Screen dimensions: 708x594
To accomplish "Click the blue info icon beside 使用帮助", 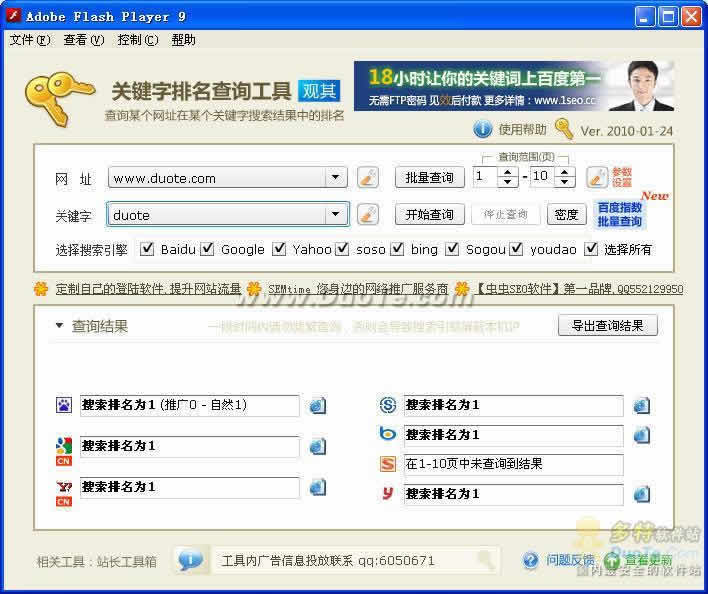I will pyautogui.click(x=482, y=130).
